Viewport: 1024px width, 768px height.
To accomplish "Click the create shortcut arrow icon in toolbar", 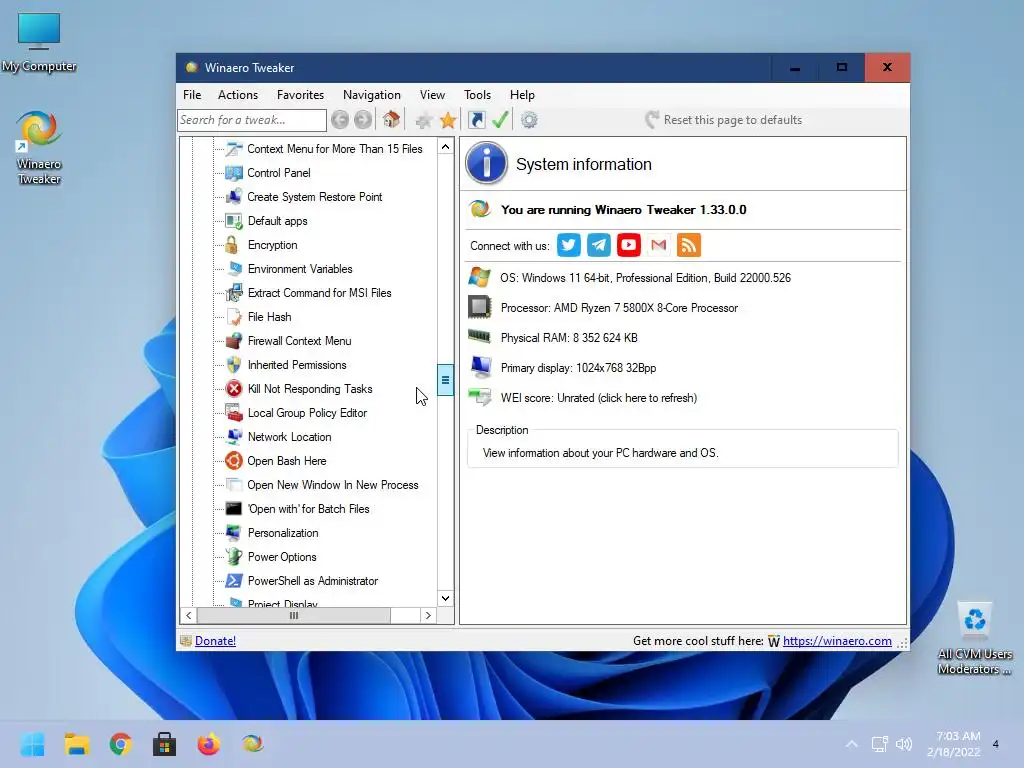I will pos(477,120).
